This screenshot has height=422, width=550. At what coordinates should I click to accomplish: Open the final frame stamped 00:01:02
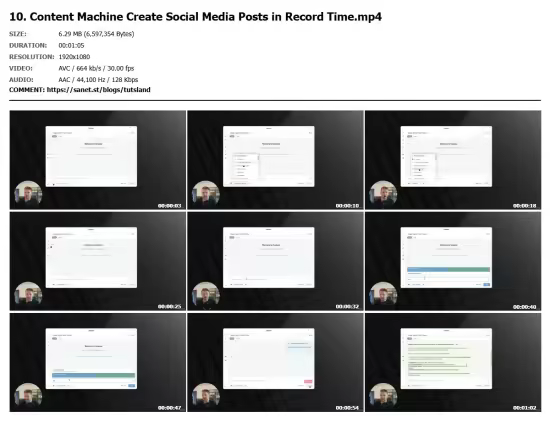(x=453, y=362)
